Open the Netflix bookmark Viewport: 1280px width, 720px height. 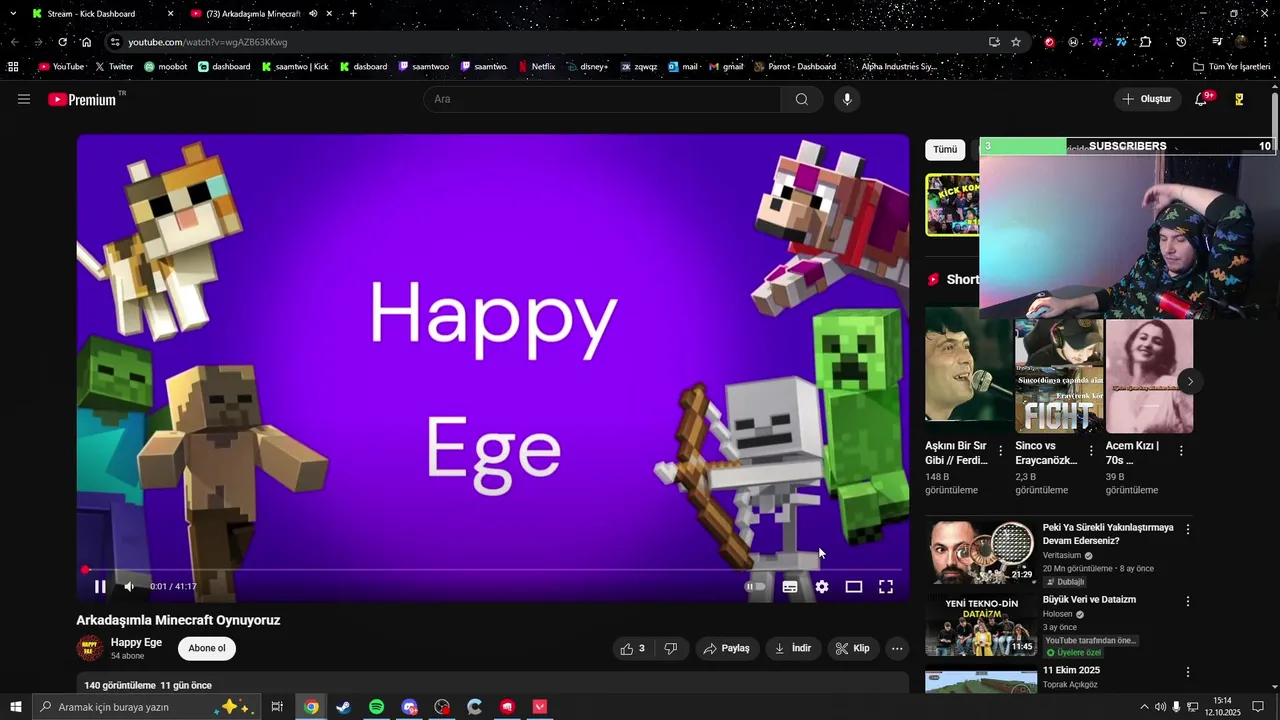coord(536,67)
